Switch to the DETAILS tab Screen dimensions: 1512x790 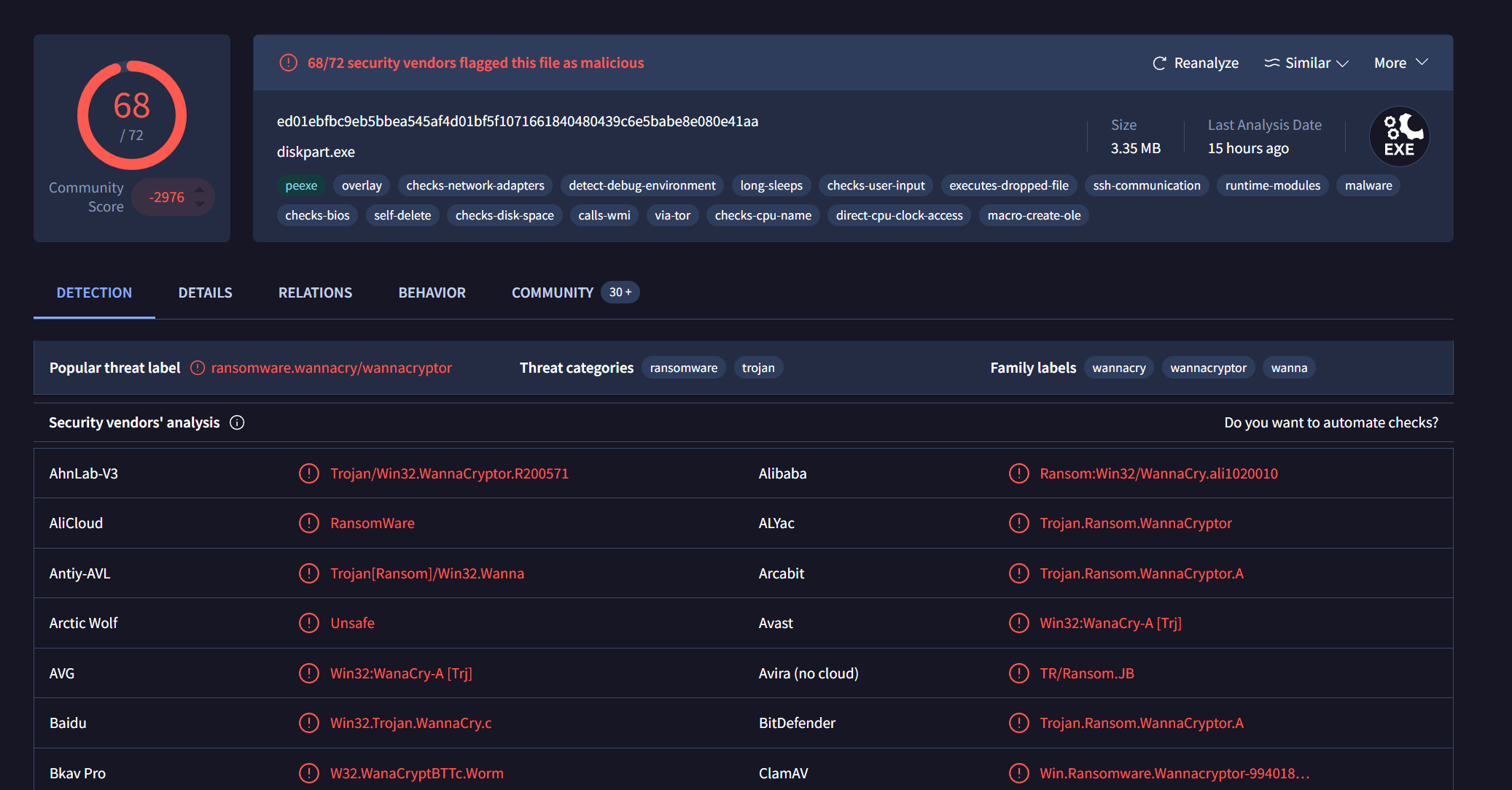click(x=205, y=293)
